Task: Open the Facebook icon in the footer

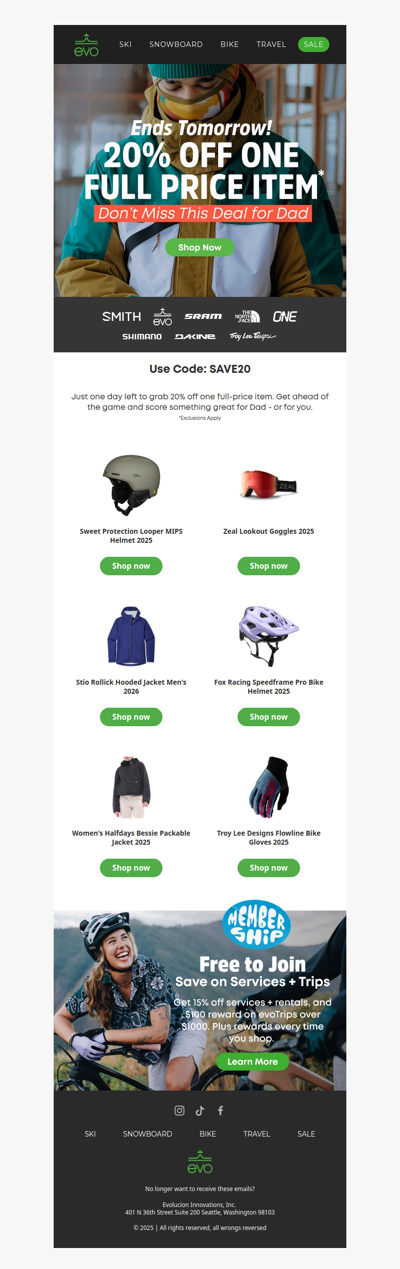Action: [220, 1110]
